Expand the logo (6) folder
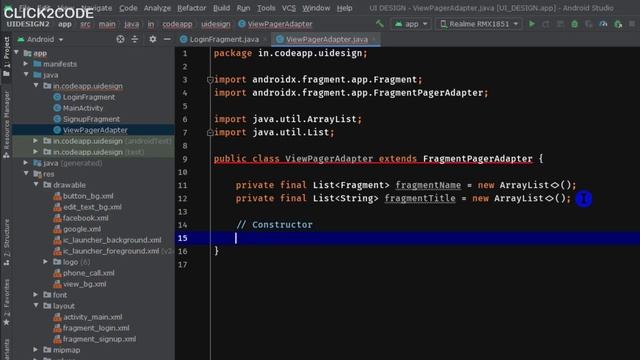This screenshot has width=640, height=360. click(x=46, y=262)
